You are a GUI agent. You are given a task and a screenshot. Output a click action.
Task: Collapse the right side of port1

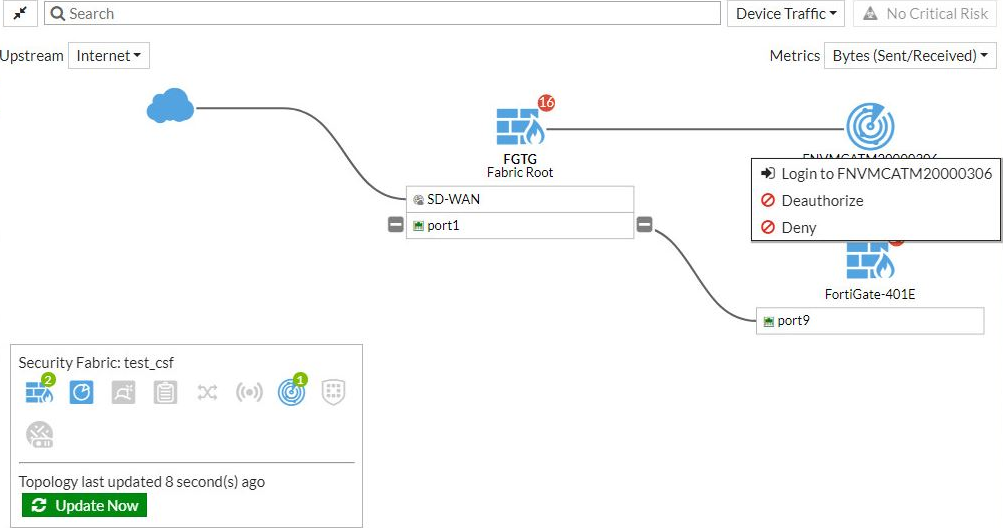645,225
